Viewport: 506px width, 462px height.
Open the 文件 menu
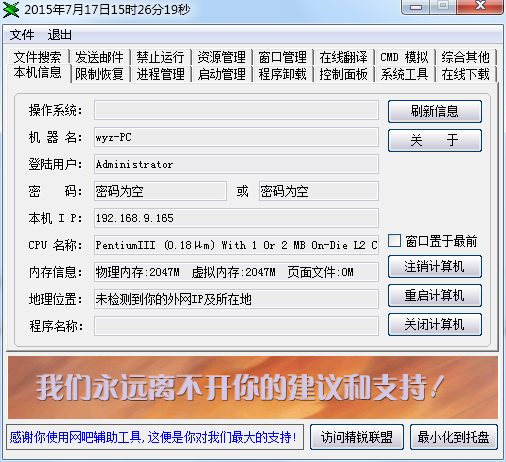(x=22, y=35)
